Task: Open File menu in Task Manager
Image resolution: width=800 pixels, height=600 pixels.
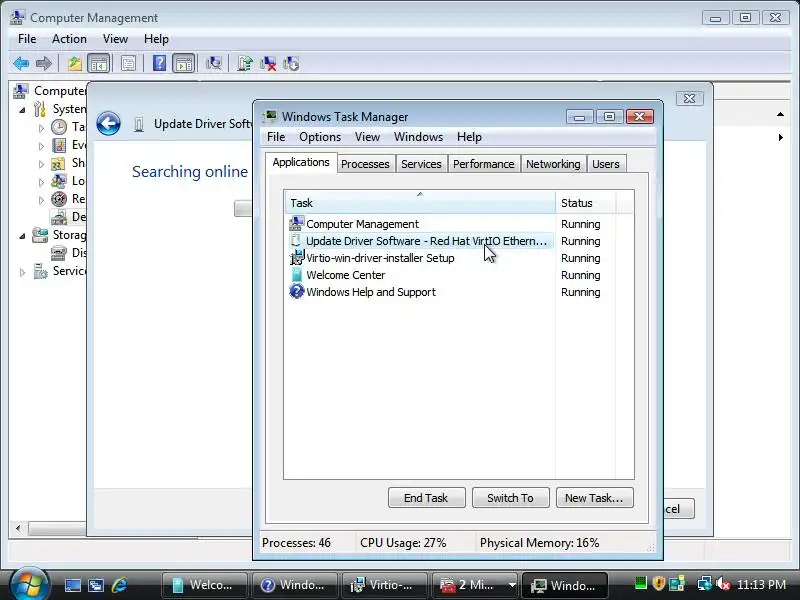Action: [276, 137]
